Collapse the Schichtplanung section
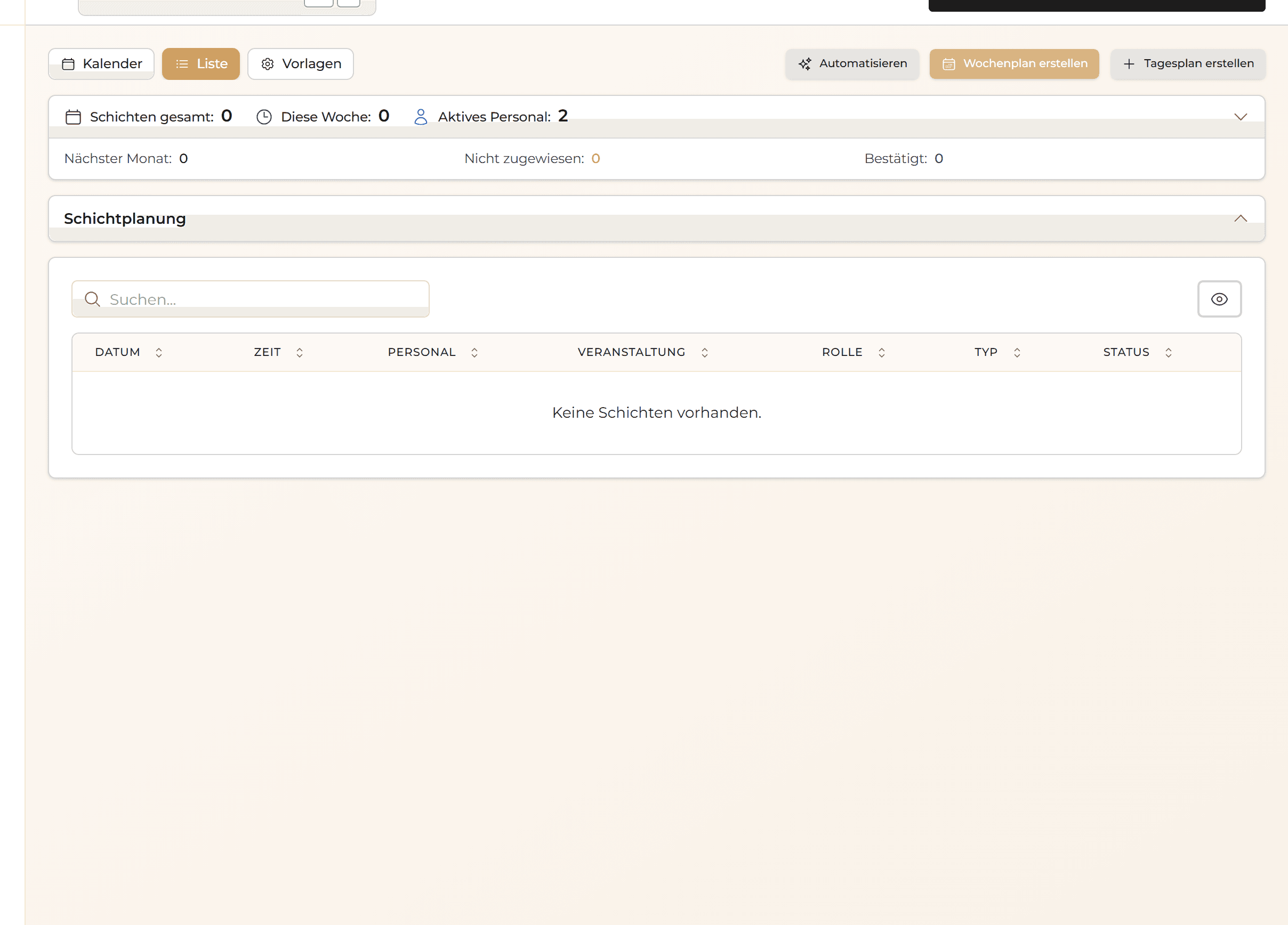 [x=1241, y=218]
